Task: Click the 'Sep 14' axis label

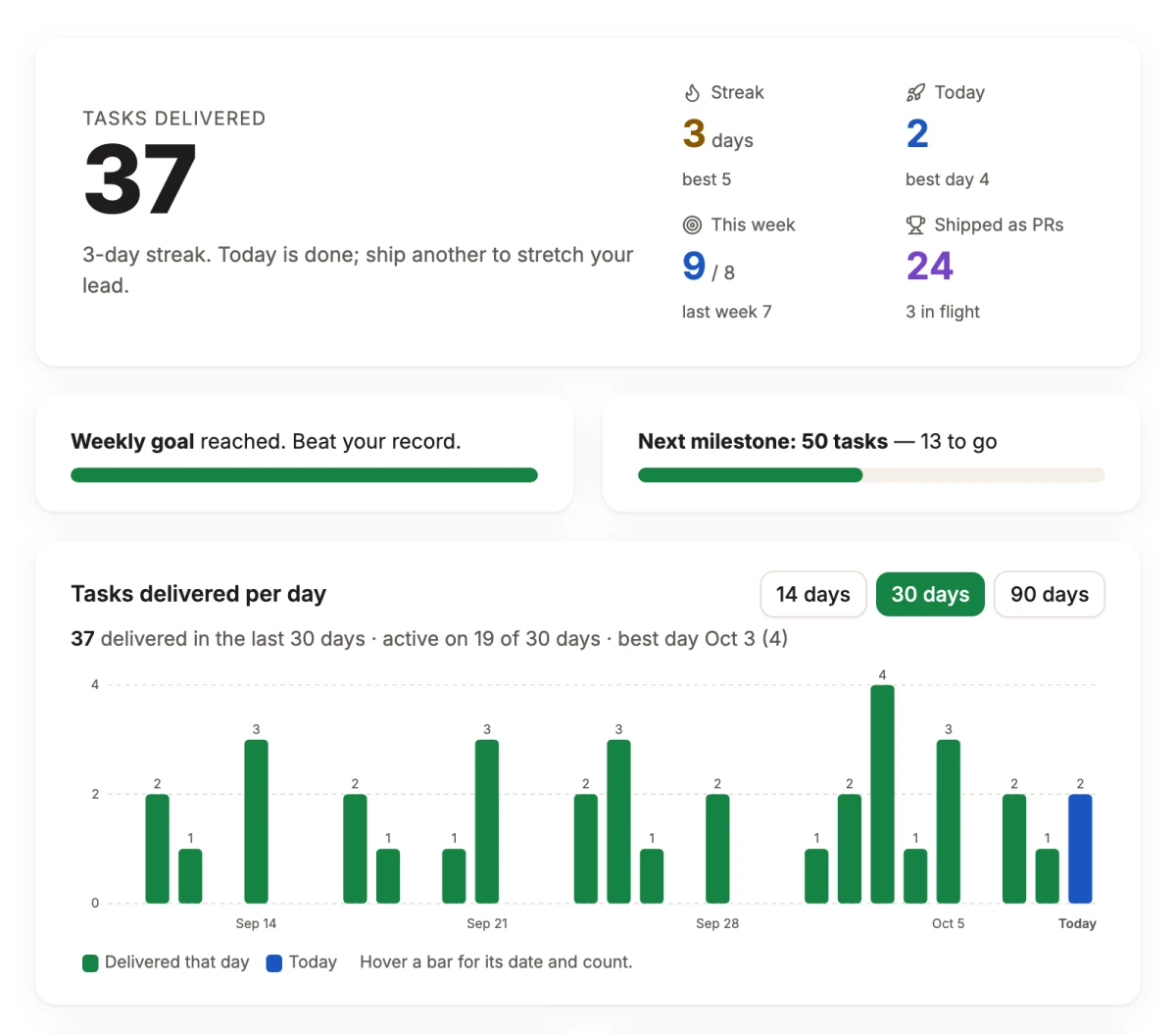Action: click(x=256, y=923)
